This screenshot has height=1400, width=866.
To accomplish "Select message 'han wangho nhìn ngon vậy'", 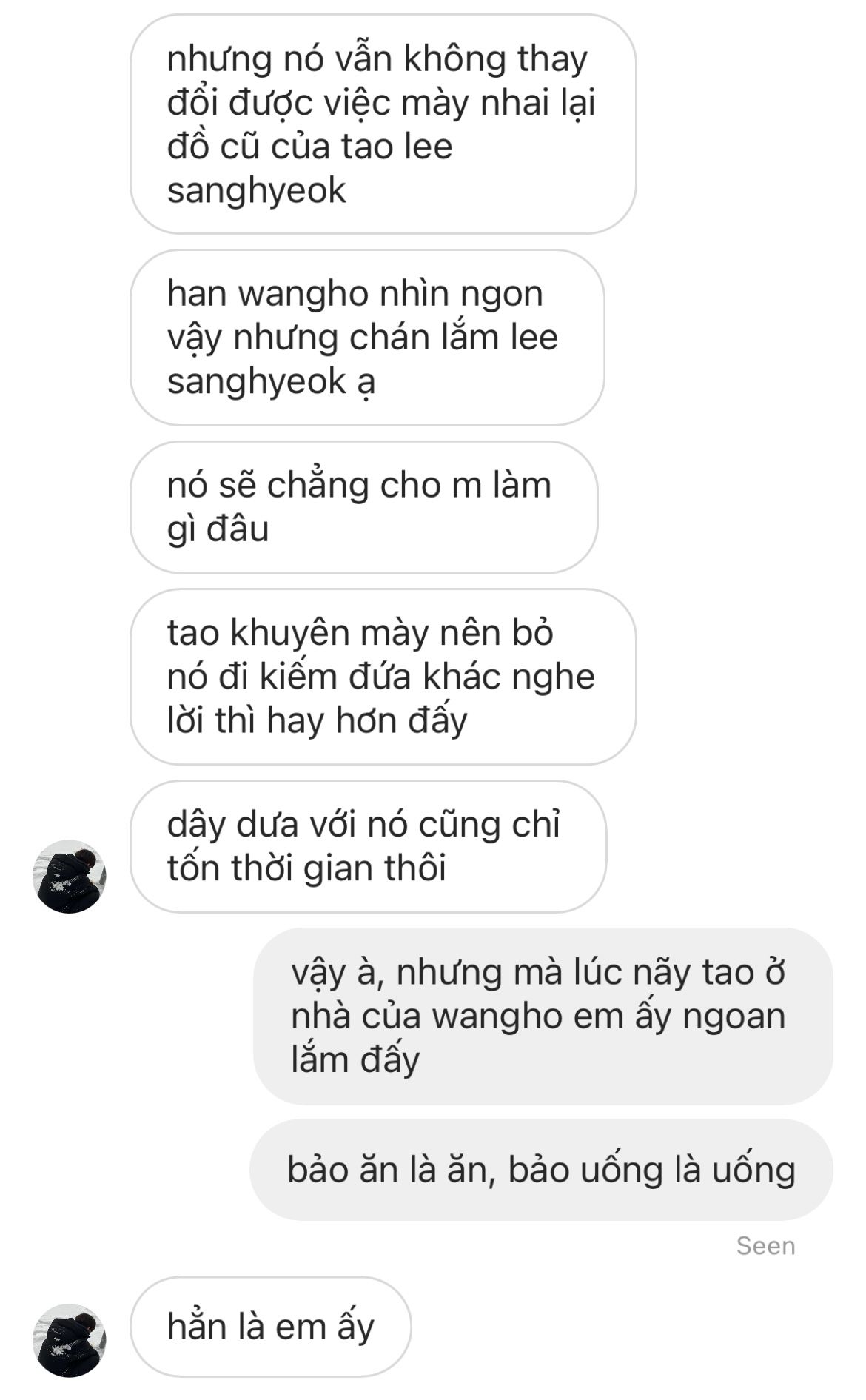I will (367, 338).
